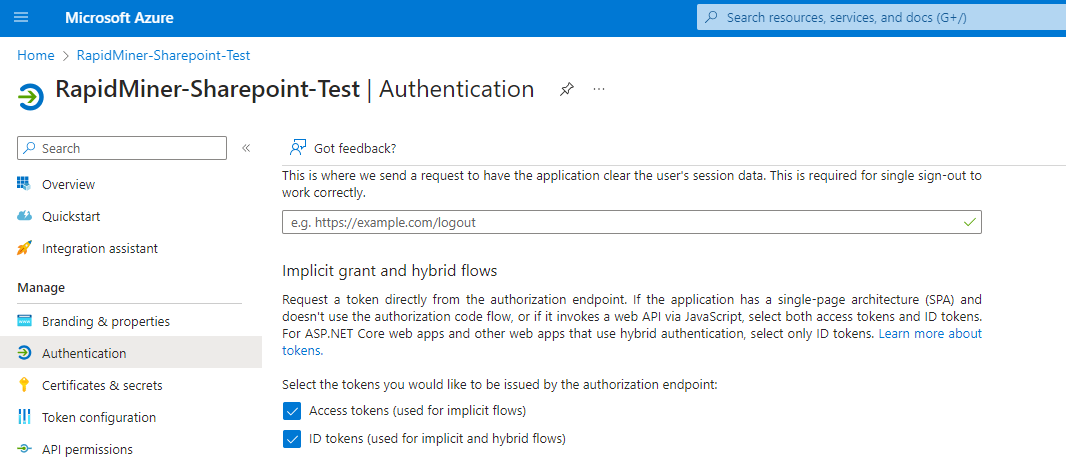Click the Quickstart cloud icon
This screenshot has width=1066, height=470.
coord(25,216)
